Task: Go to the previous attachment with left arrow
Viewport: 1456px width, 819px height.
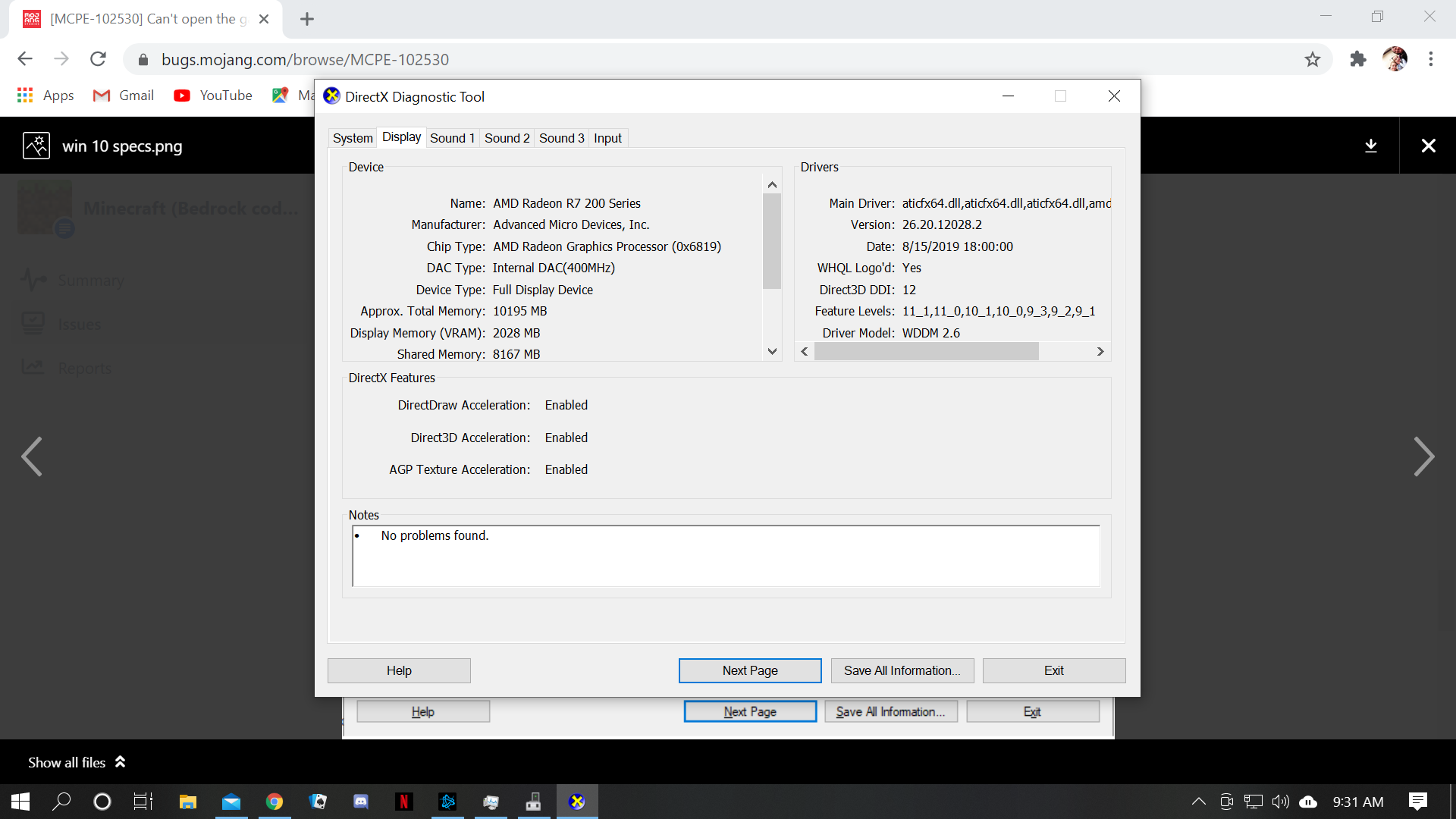Action: pyautogui.click(x=32, y=457)
